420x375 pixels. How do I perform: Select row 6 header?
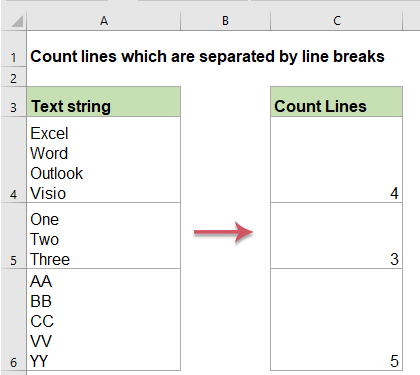(13, 320)
